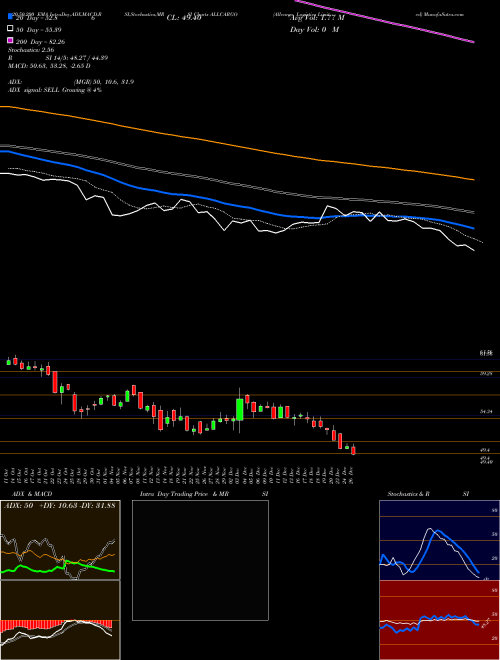Click the large green candlestick in early December
The image size is (500, 660).
point(239,410)
